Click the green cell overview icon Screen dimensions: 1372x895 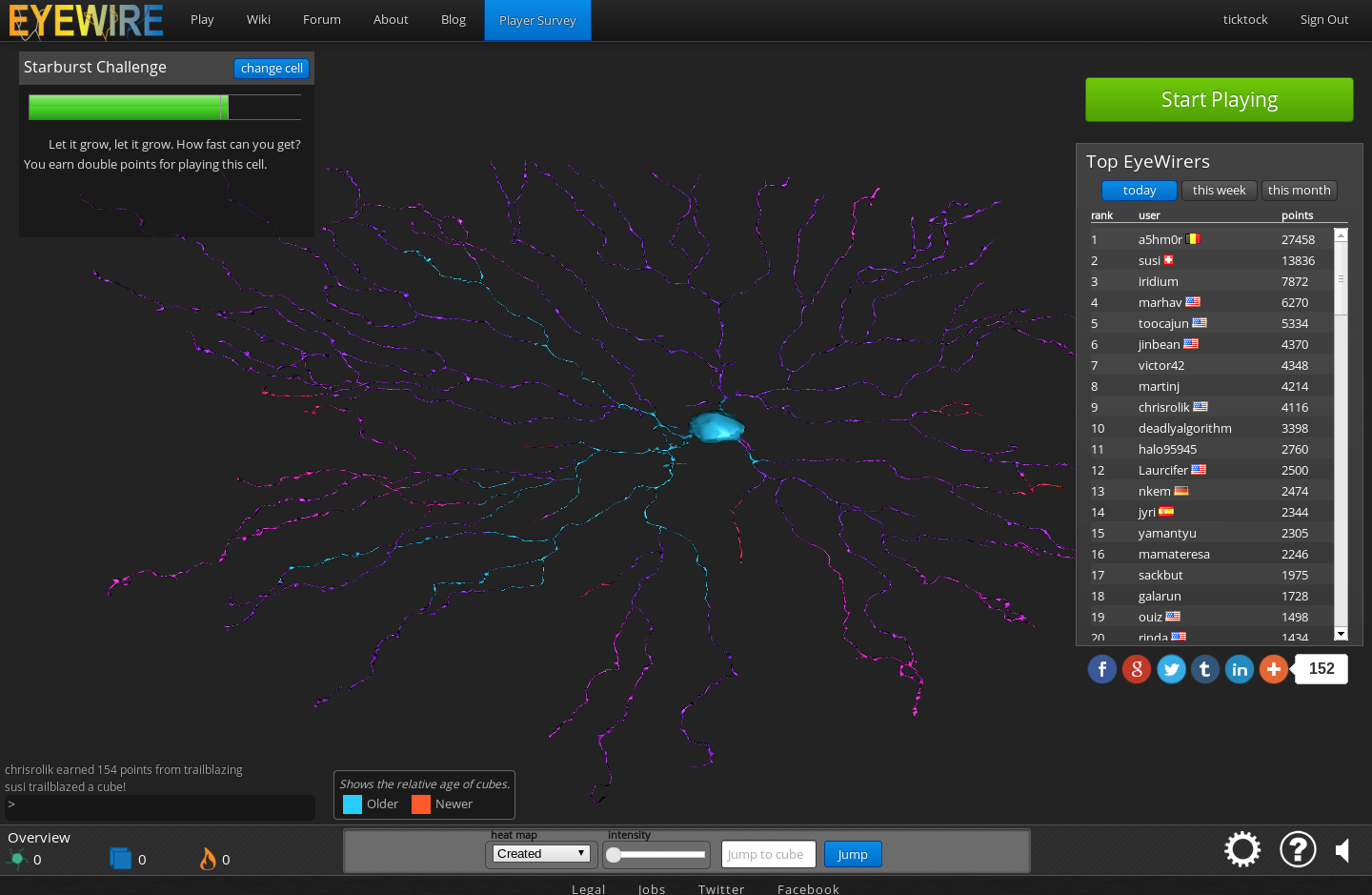coord(17,859)
